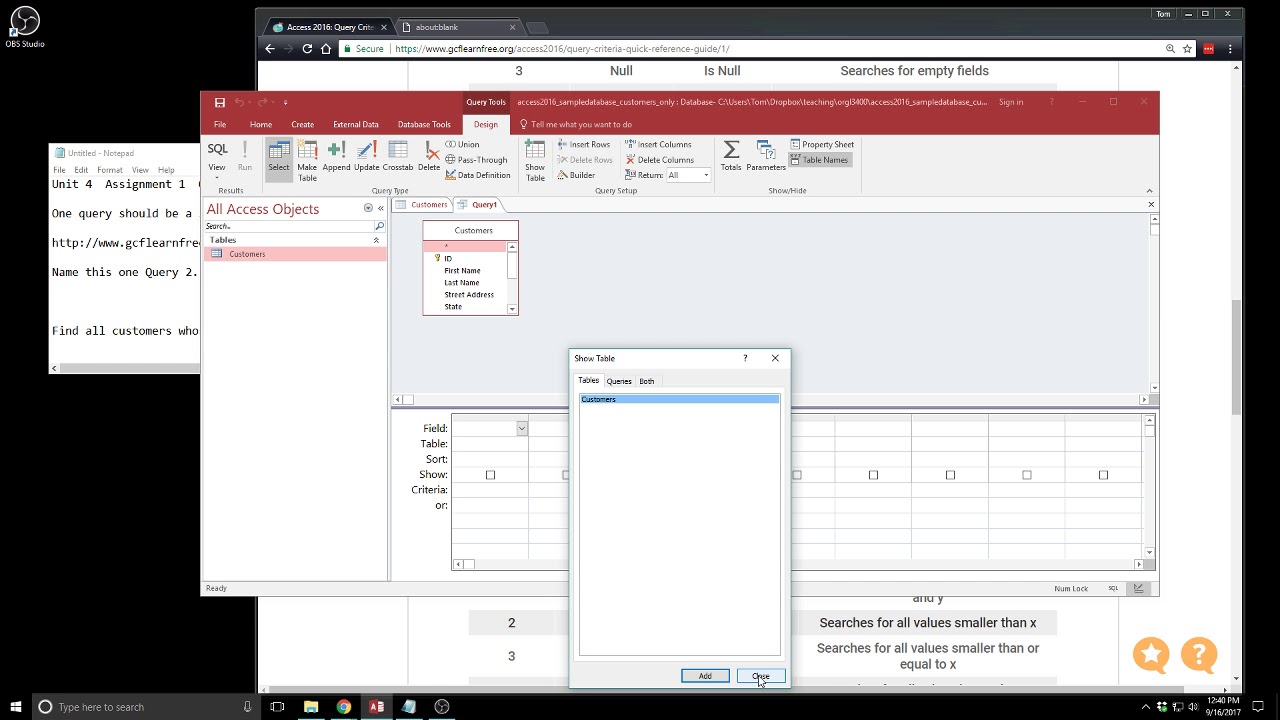Select Customers table in navigation pane
This screenshot has height=720, width=1280.
[294, 255]
